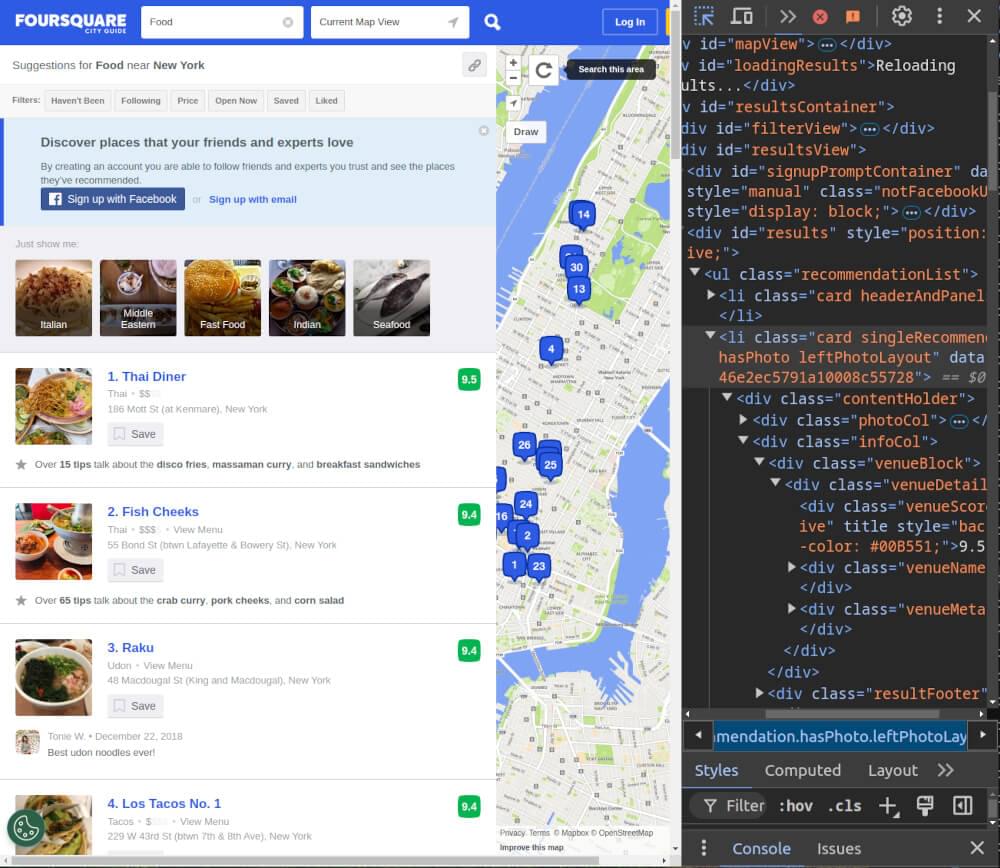Click the chain link share icon near Suggestions

pyautogui.click(x=474, y=64)
